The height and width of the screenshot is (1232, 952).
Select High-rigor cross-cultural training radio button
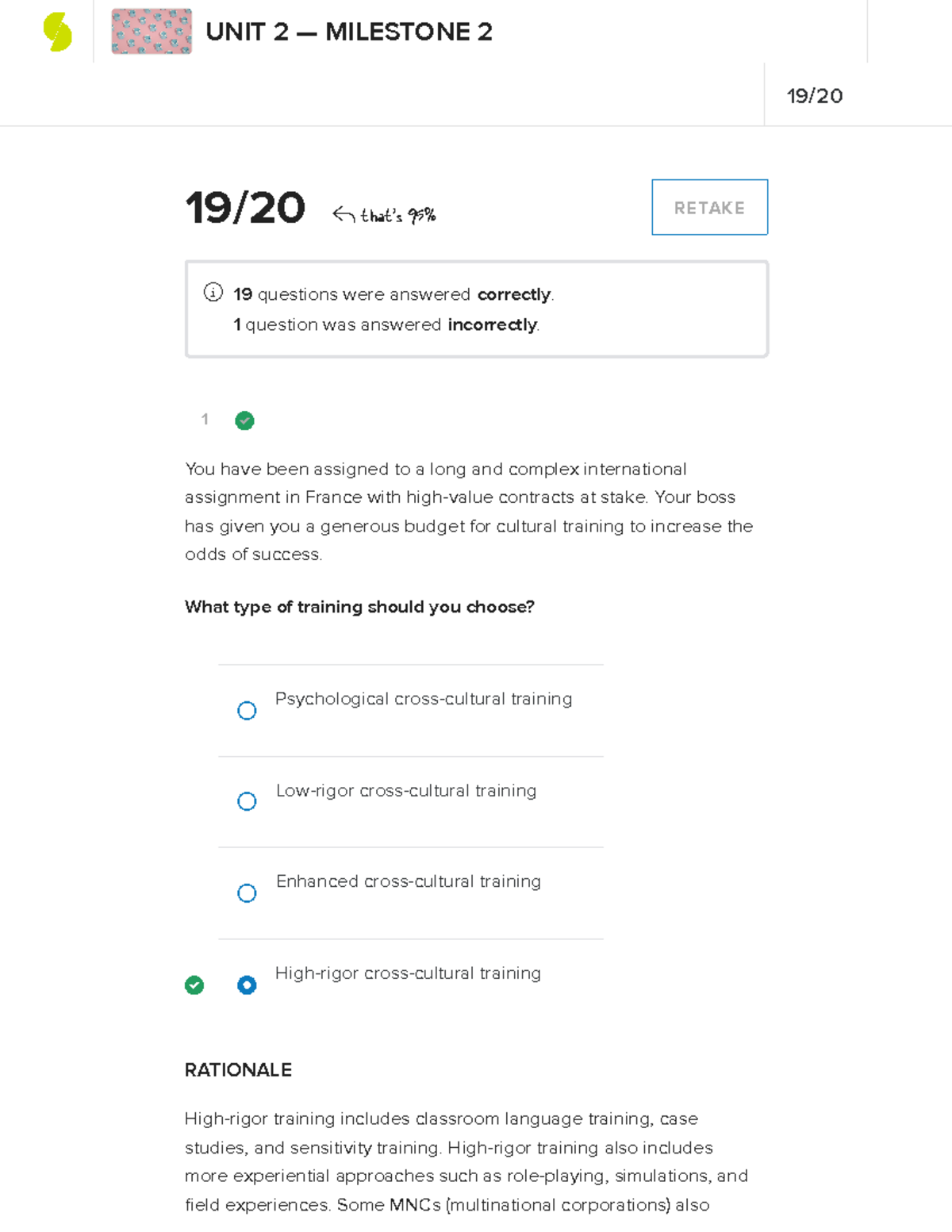pos(247,985)
